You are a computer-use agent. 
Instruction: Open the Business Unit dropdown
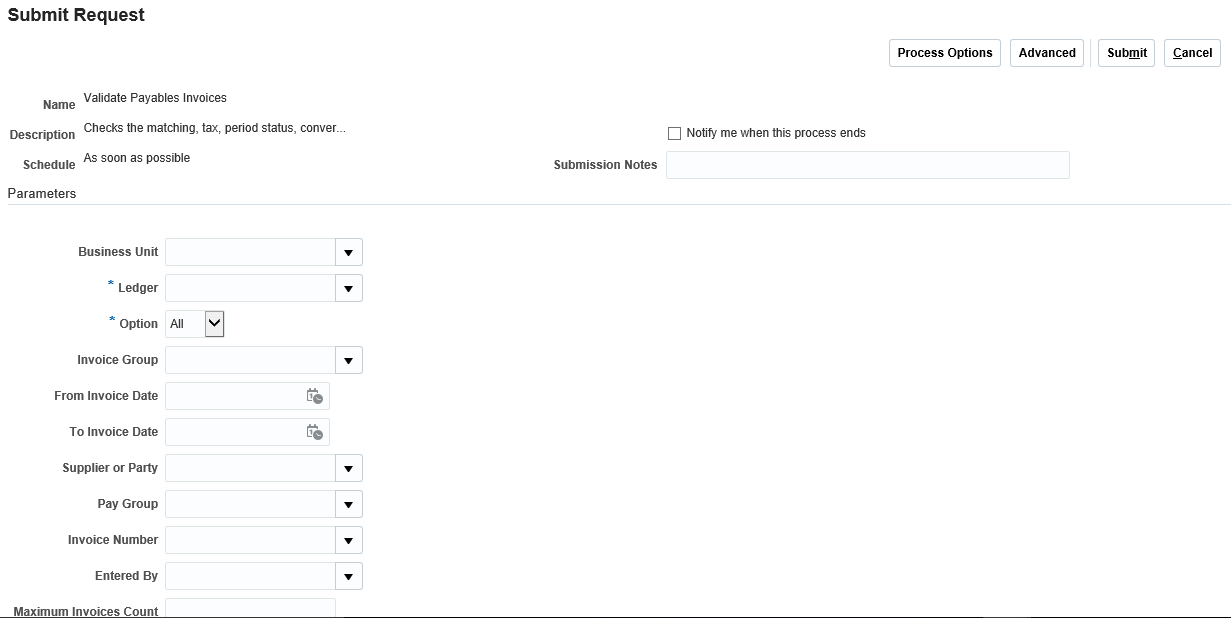pos(348,252)
